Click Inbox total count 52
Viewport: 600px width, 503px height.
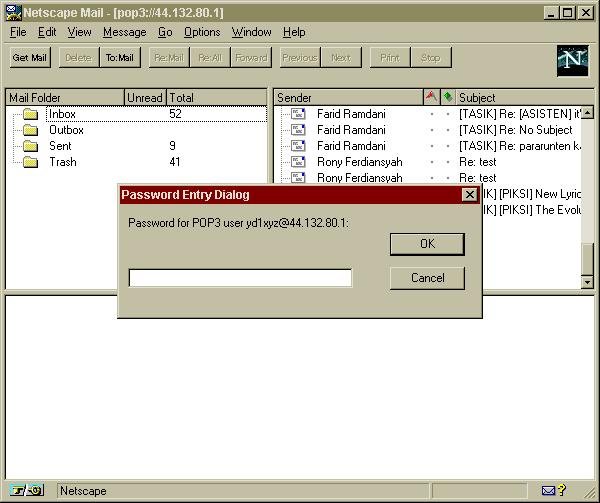[175, 114]
